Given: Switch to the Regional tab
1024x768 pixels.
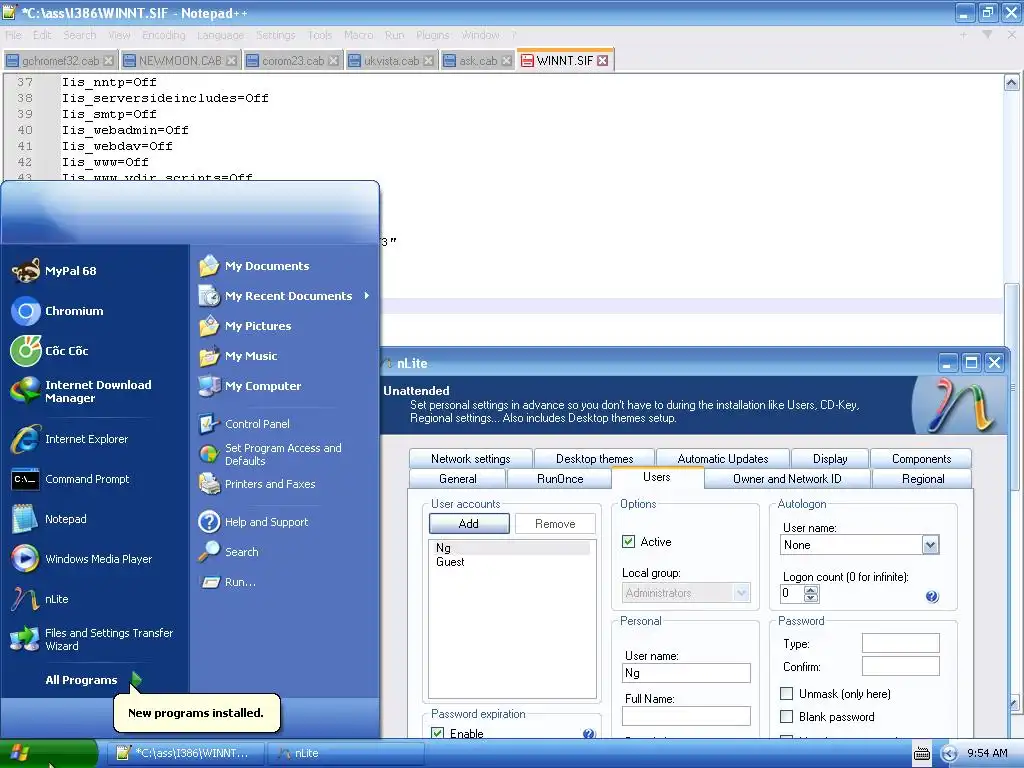Looking at the screenshot, I should coord(923,479).
